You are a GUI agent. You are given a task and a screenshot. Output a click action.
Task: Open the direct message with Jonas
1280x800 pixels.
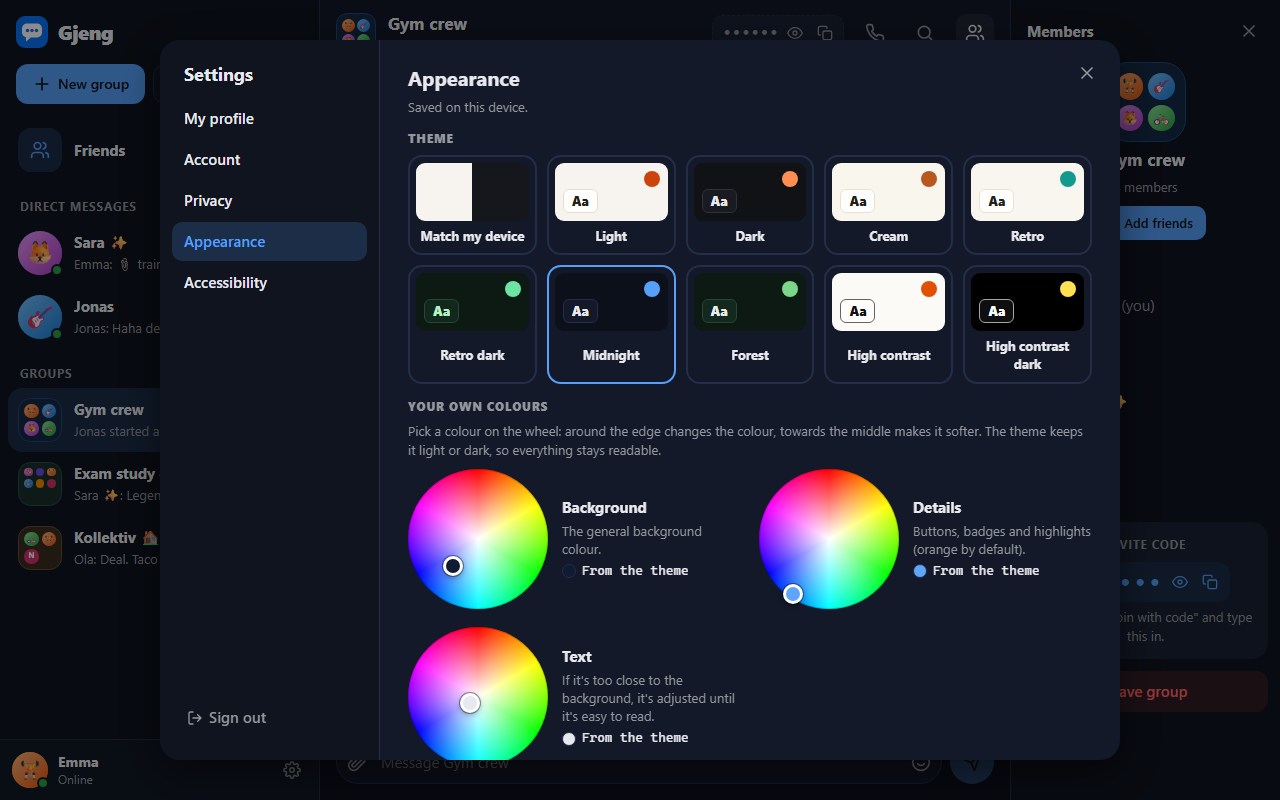(84, 318)
